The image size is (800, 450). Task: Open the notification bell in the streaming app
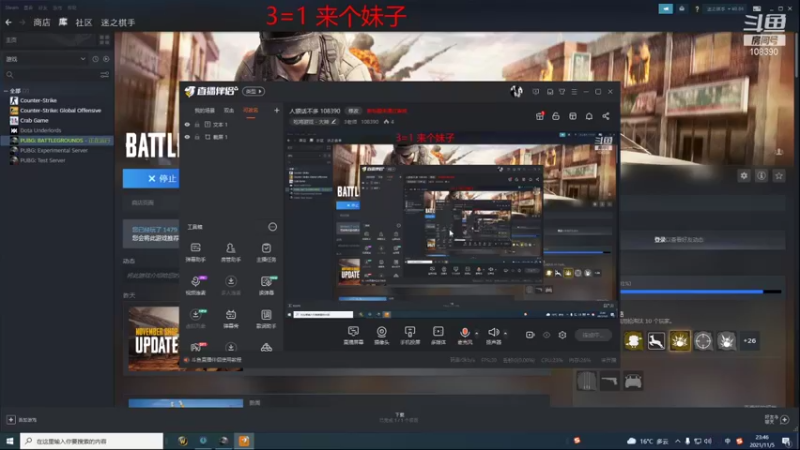[589, 116]
